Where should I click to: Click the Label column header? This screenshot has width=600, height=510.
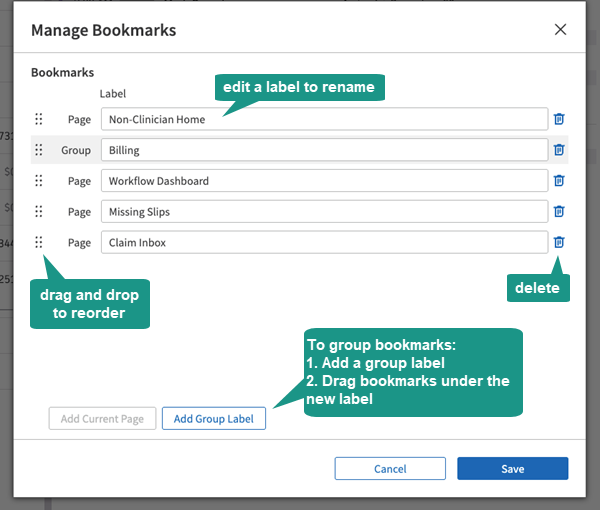point(112,94)
